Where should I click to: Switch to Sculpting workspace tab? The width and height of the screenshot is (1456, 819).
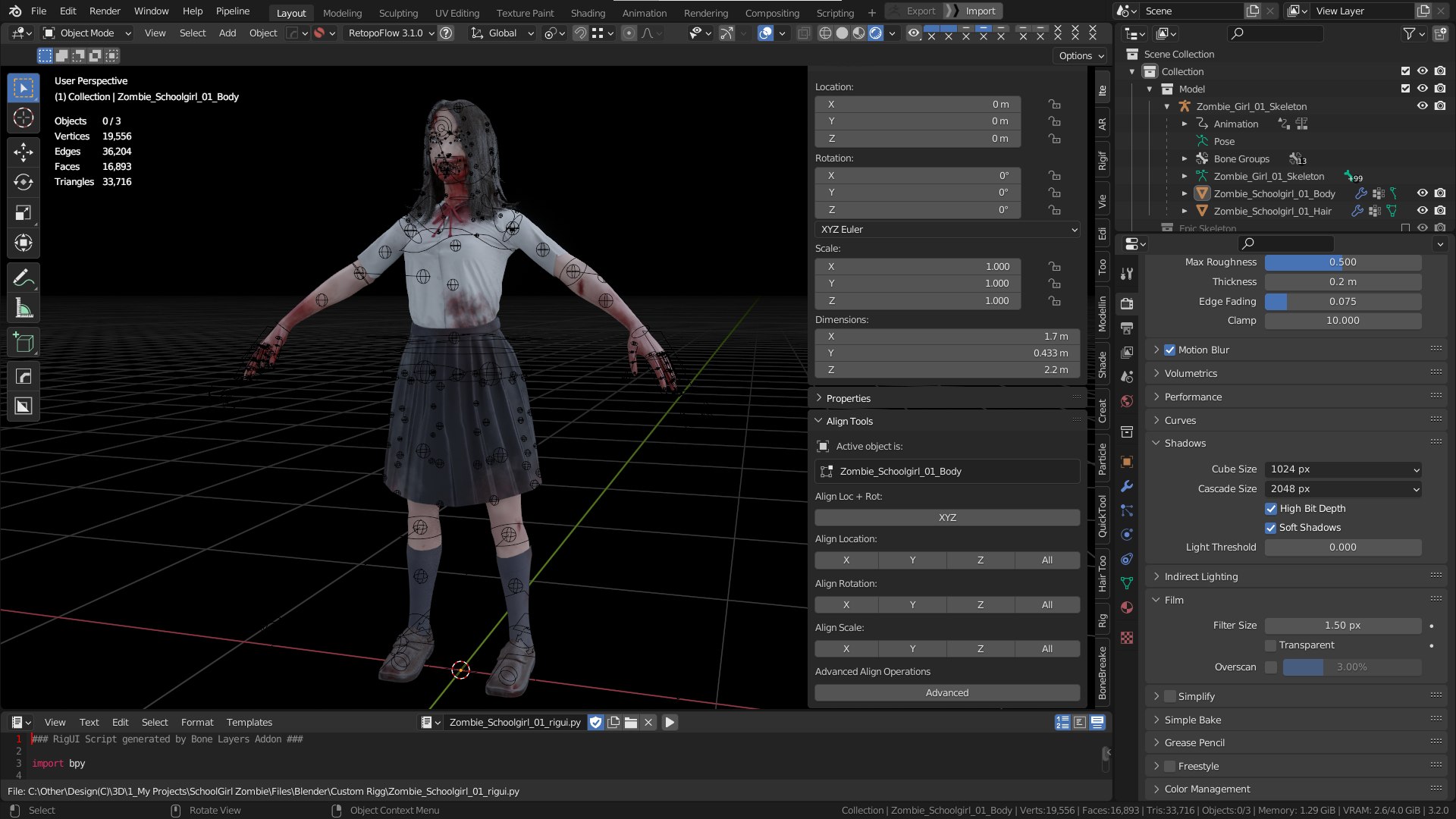coord(398,13)
